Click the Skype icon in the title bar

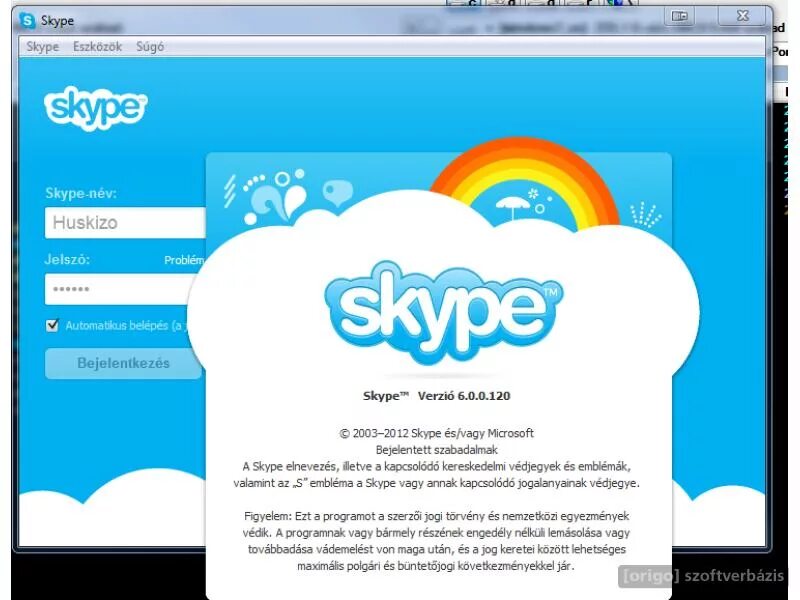click(25, 19)
